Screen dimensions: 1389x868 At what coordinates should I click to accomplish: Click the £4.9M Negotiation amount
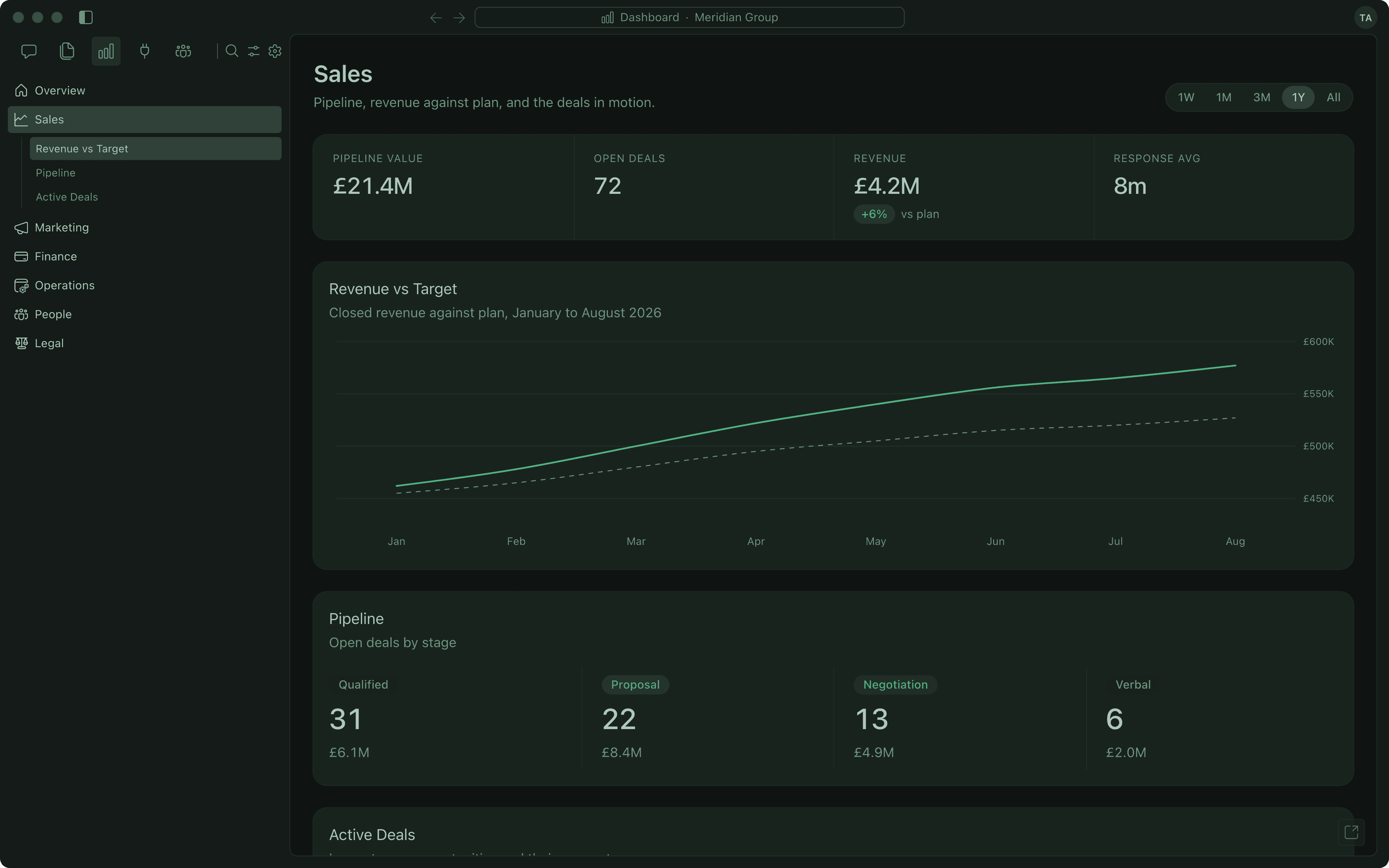tap(874, 752)
